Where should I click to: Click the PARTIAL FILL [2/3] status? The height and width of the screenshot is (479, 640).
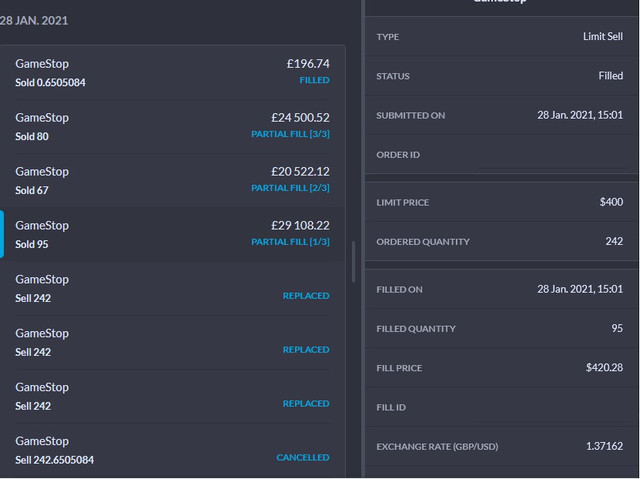[x=290, y=188]
